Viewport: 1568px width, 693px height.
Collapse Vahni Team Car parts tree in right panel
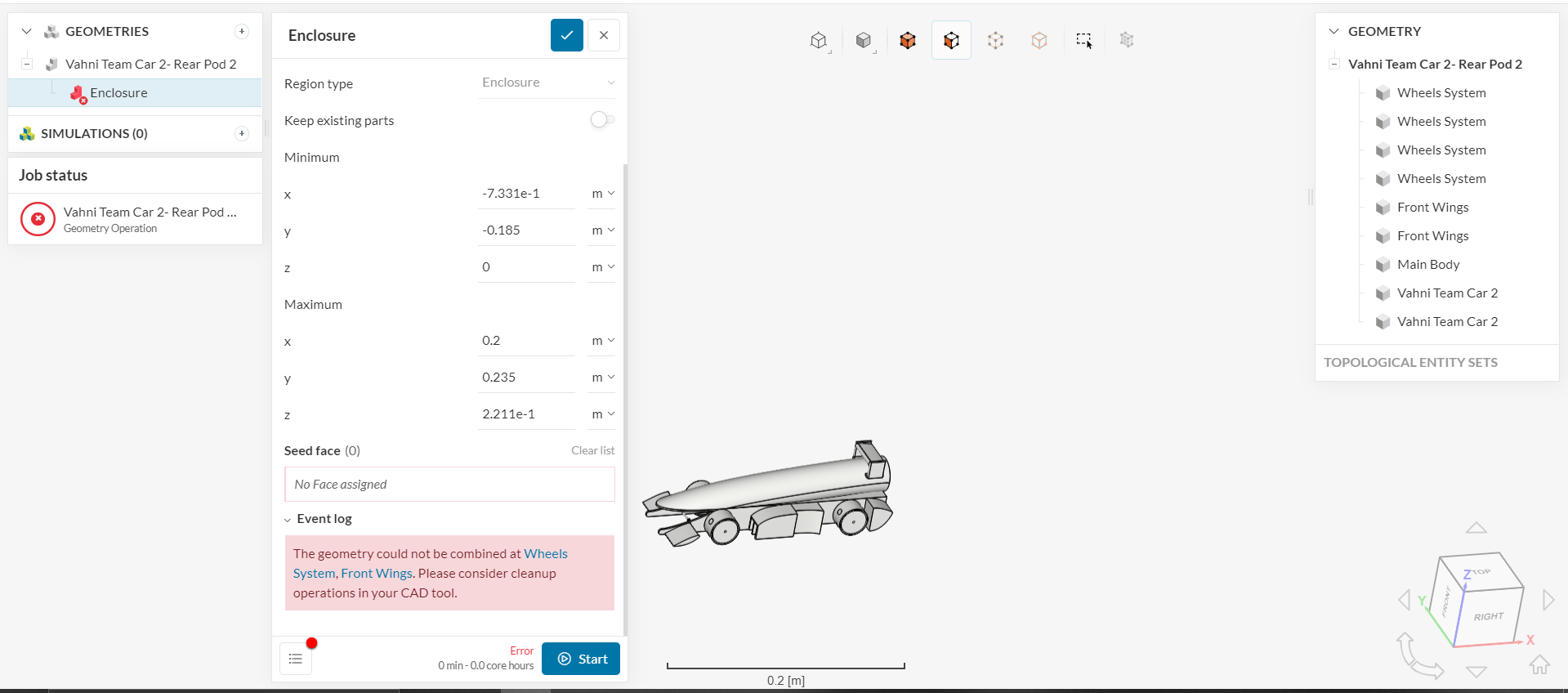click(1334, 64)
